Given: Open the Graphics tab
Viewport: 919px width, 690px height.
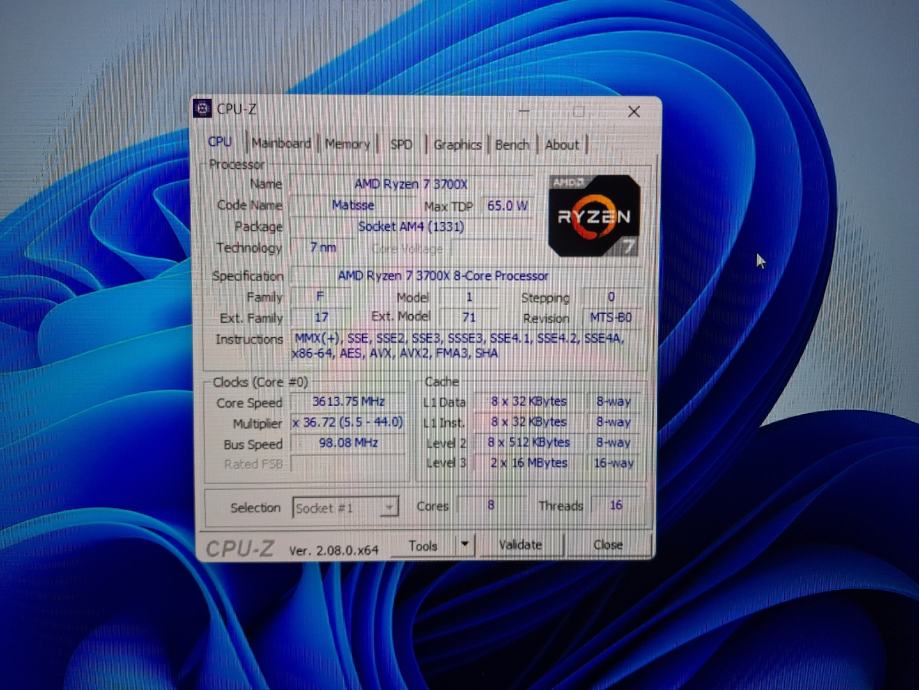Looking at the screenshot, I should point(457,144).
